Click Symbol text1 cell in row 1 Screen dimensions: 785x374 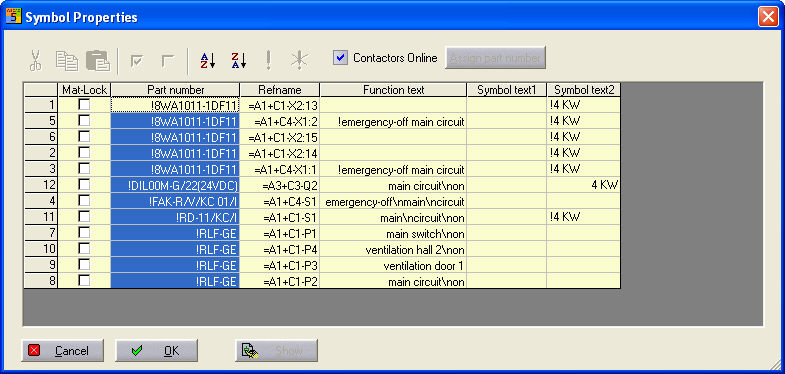pyautogui.click(x=507, y=105)
